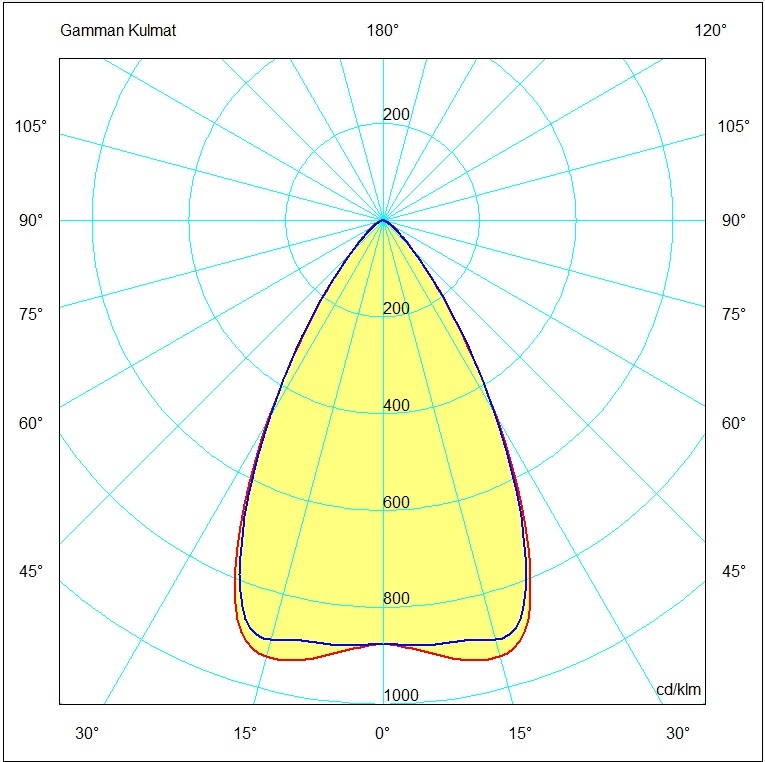Click the 15° label at bottom right

(520, 733)
